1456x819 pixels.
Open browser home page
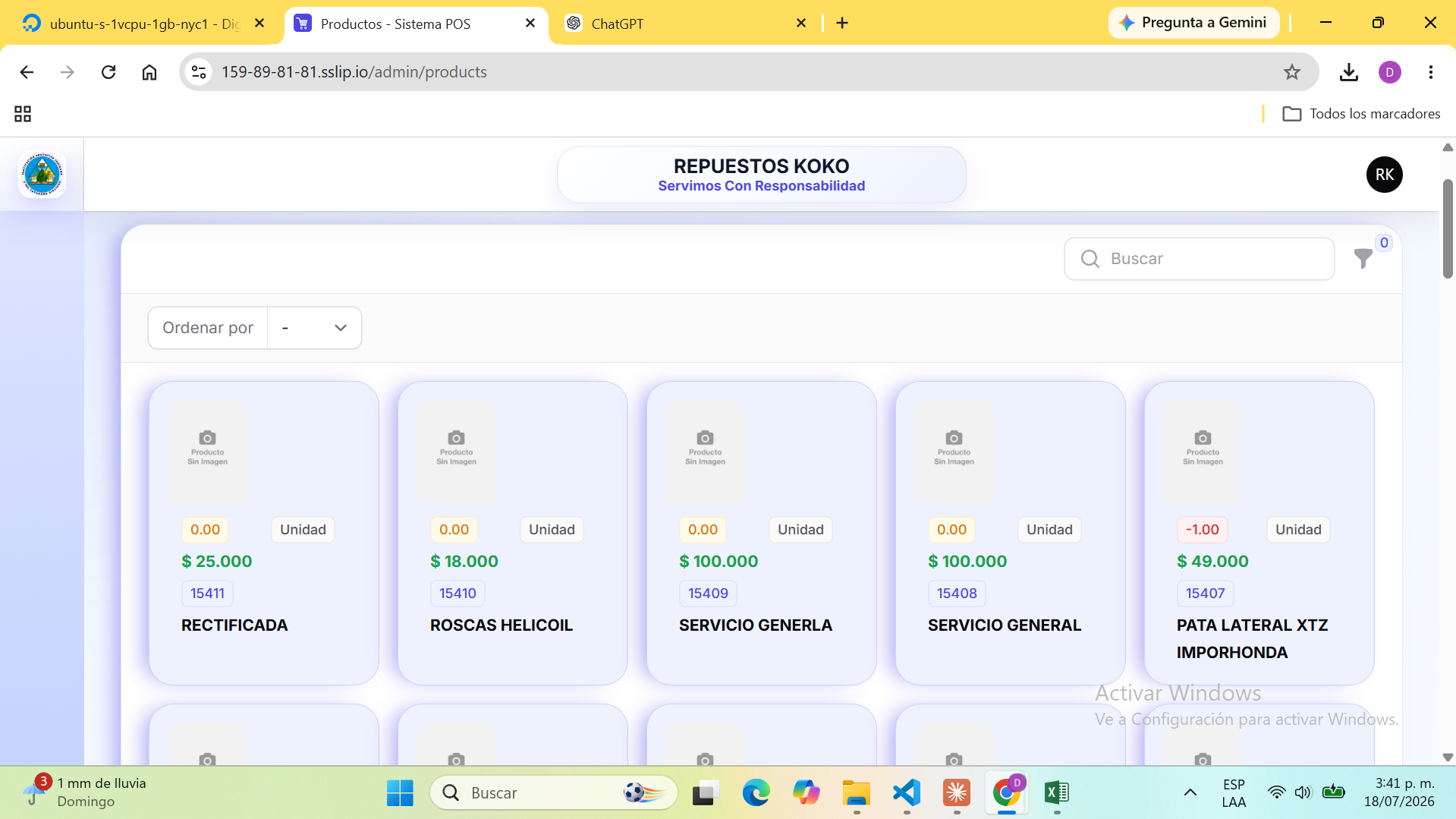[149, 72]
